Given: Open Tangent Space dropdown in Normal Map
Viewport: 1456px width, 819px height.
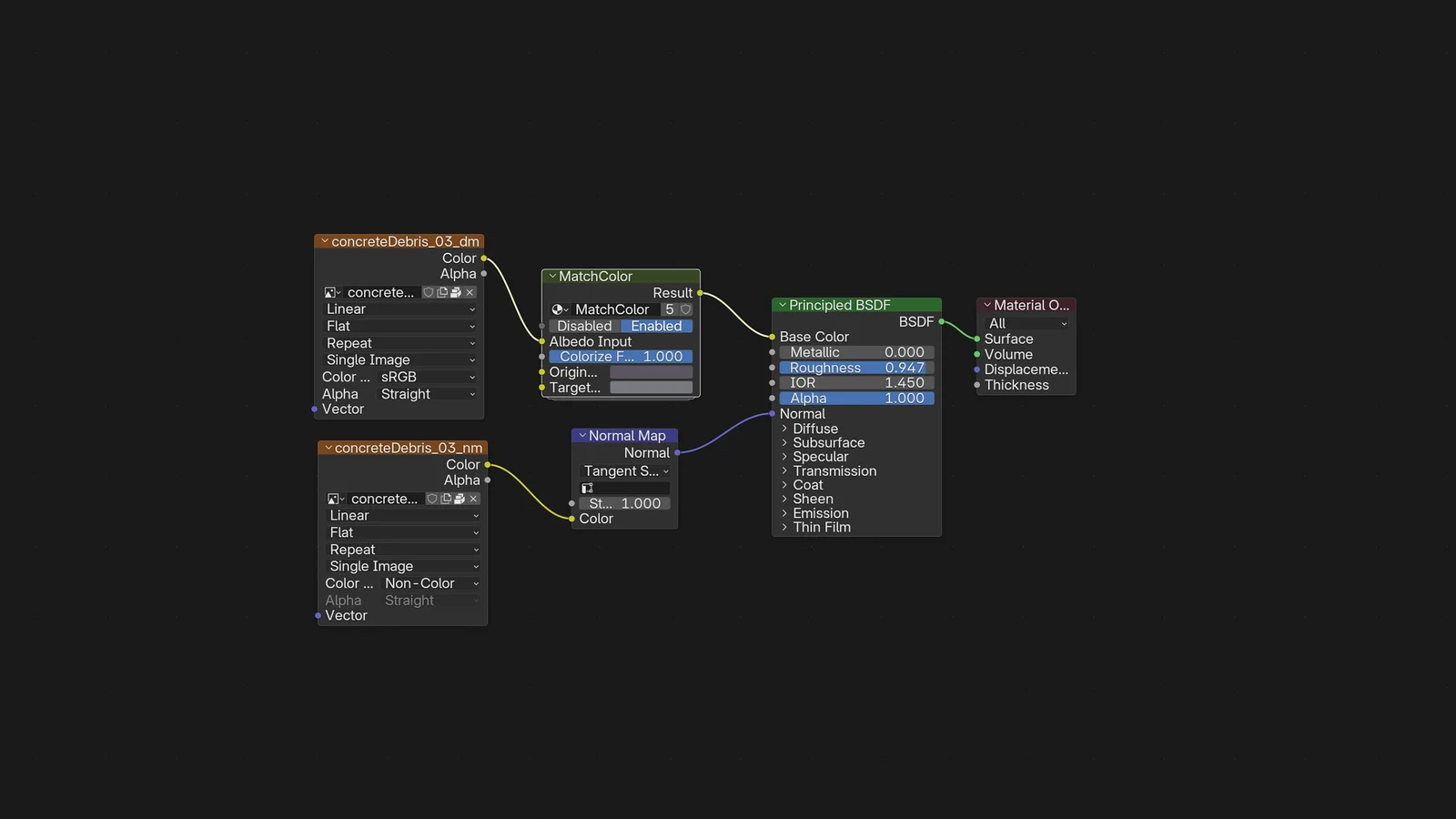Looking at the screenshot, I should click(625, 471).
